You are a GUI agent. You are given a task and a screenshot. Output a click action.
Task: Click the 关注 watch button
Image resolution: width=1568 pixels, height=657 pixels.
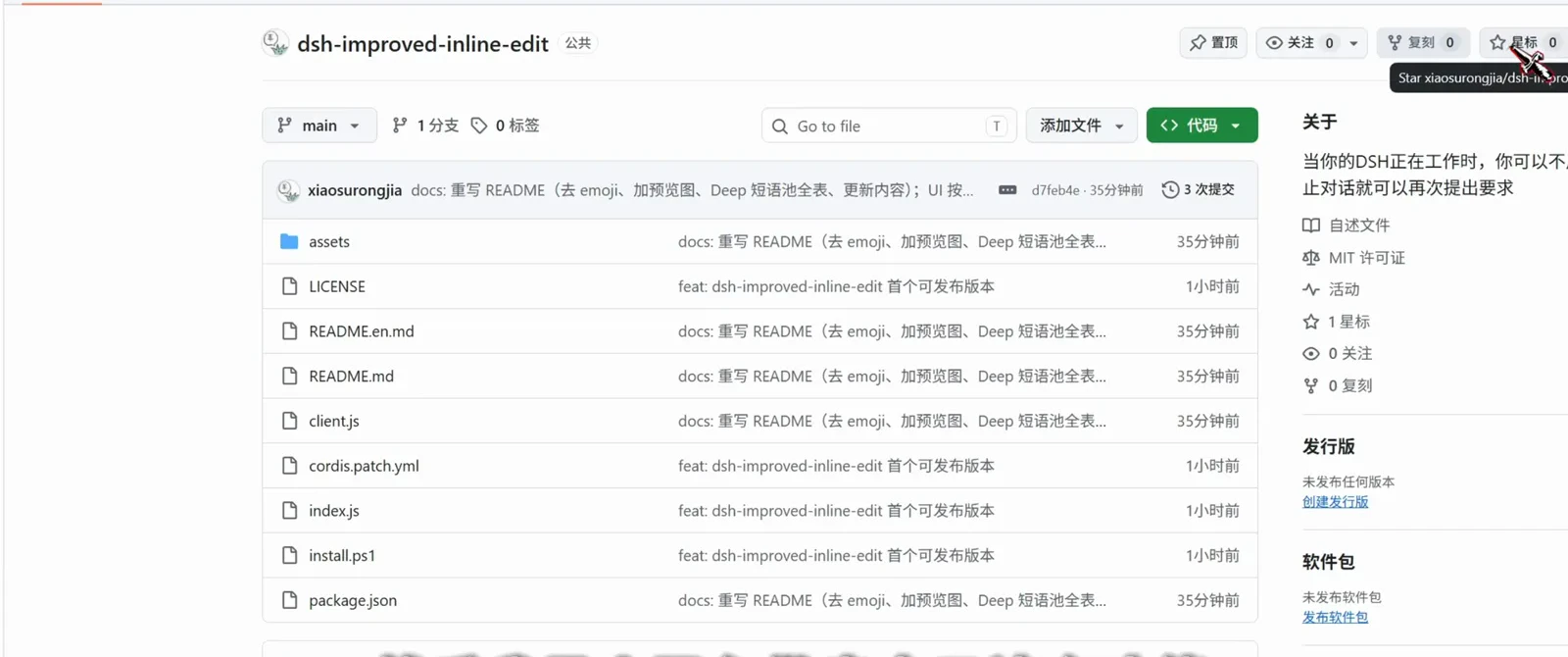1299,42
